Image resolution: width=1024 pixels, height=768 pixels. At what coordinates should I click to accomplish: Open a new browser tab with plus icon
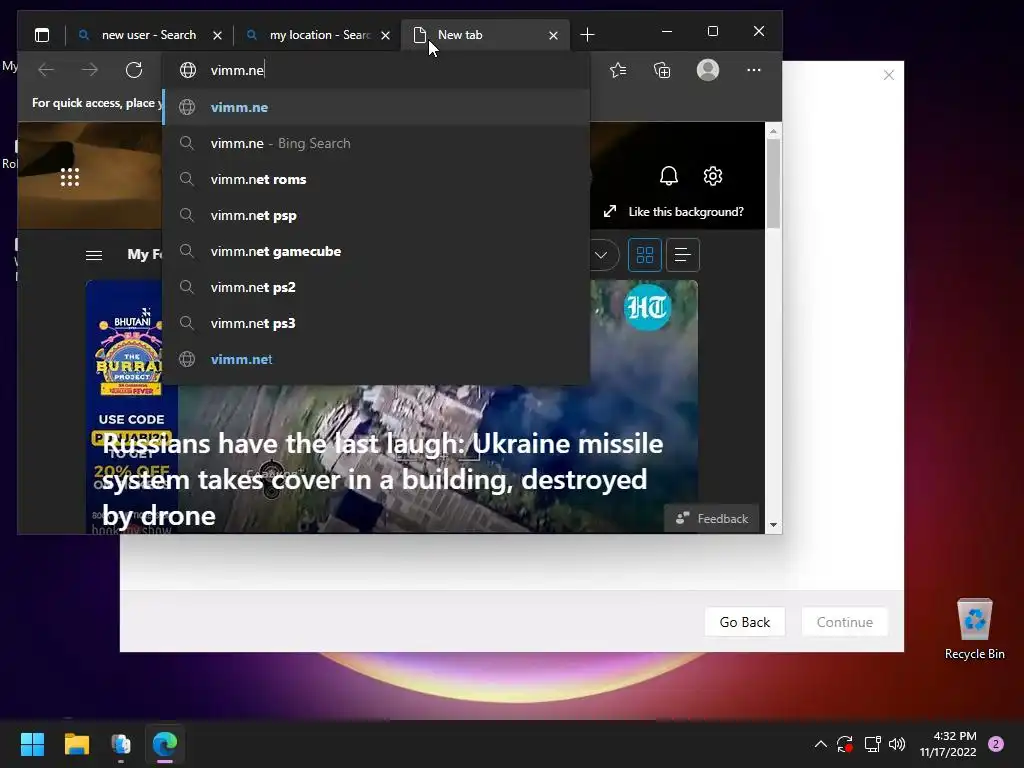point(587,35)
